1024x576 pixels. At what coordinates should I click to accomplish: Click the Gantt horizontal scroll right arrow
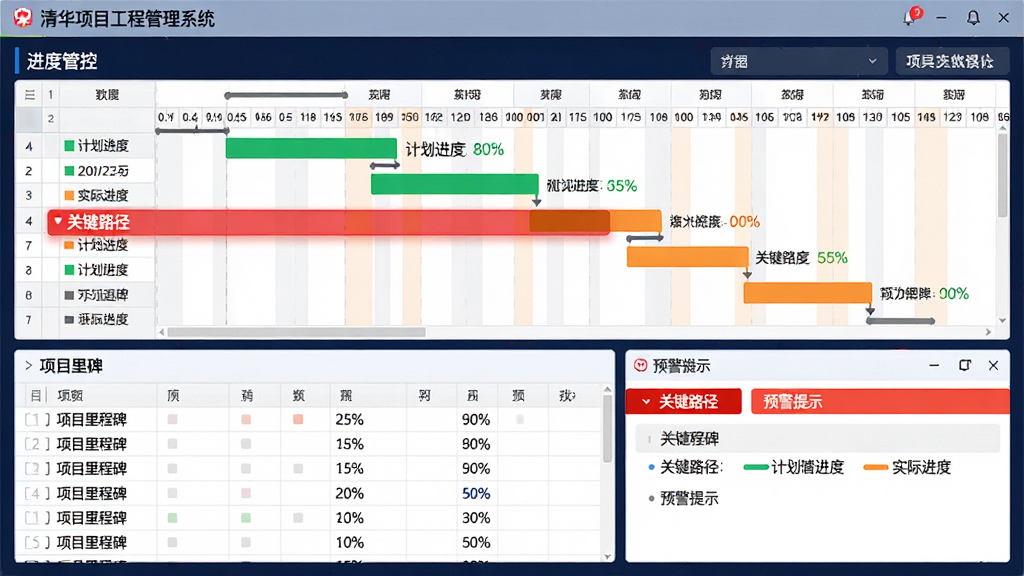pos(988,332)
